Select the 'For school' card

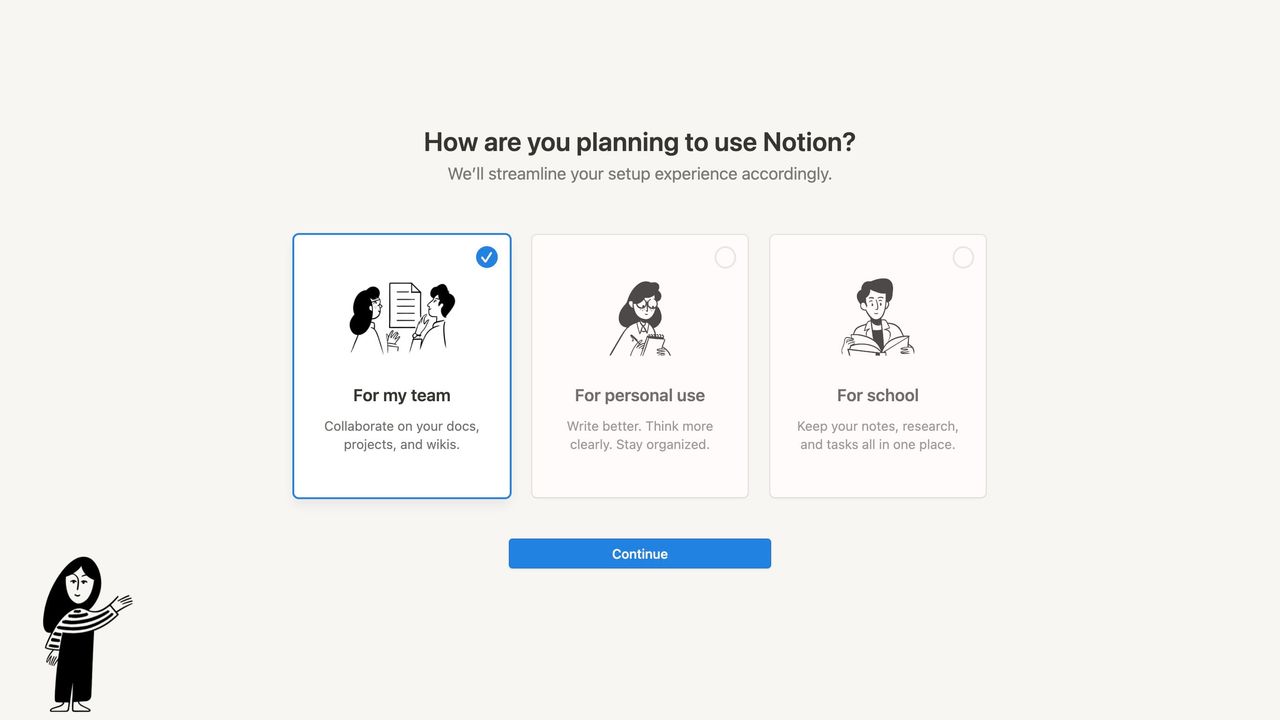pos(877,365)
